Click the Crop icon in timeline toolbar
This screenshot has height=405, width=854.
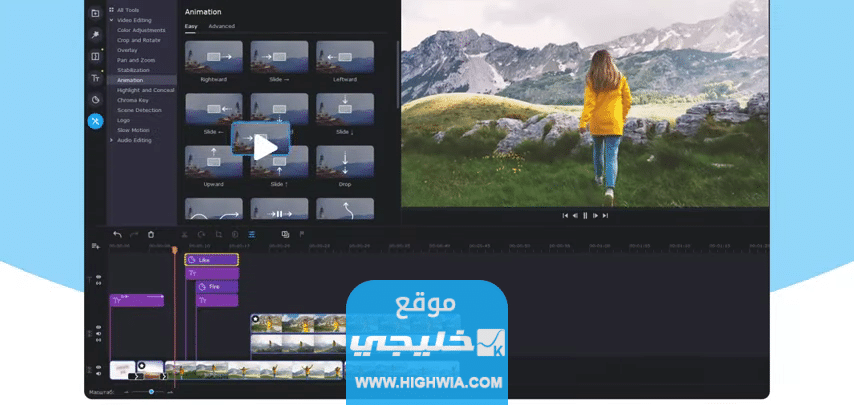click(218, 235)
